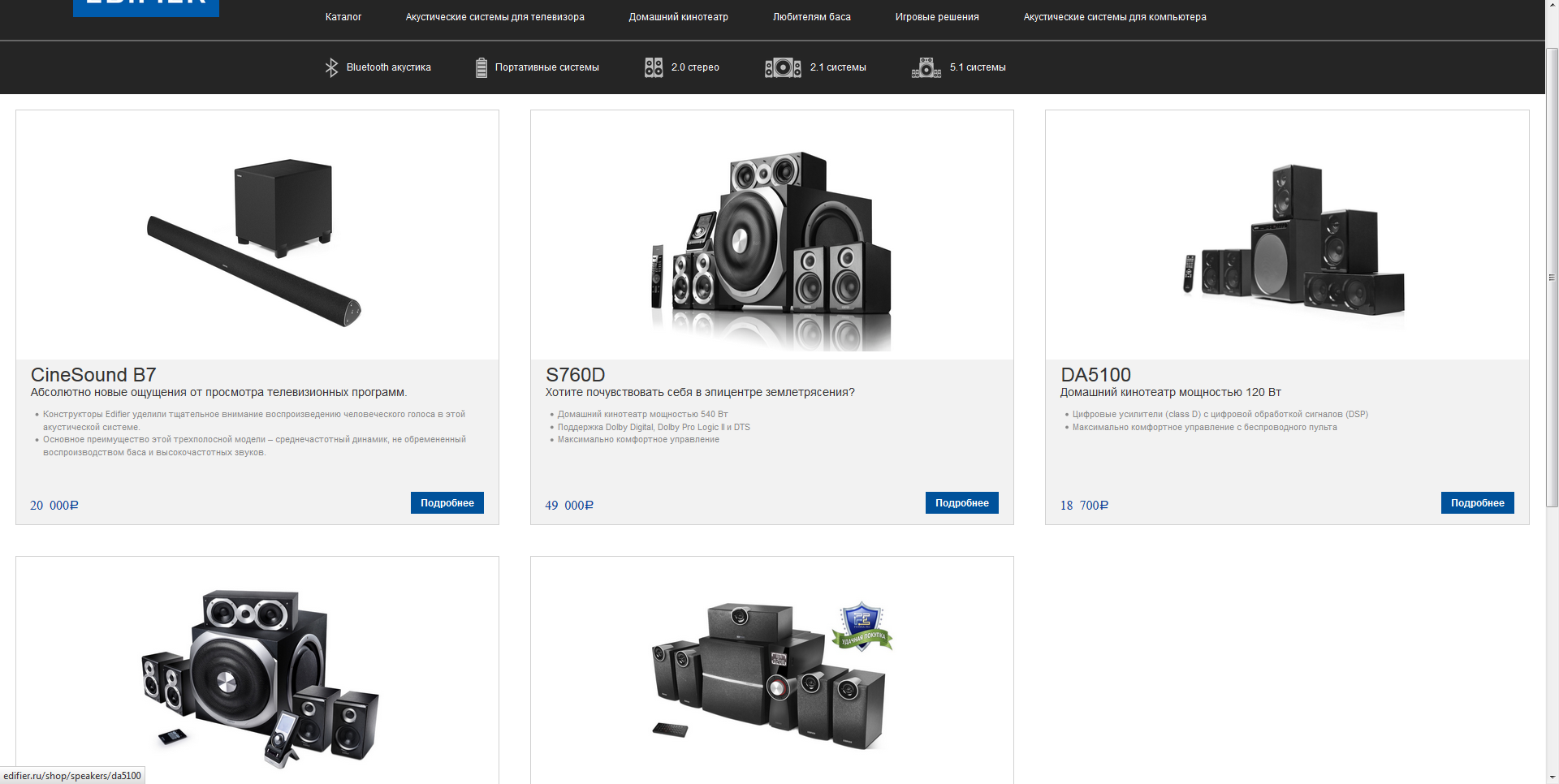Screen dimensions: 1559x784
Task: Click the bullet starting 'Основное преимущество этой трехполосной модели'
Action: [254, 446]
